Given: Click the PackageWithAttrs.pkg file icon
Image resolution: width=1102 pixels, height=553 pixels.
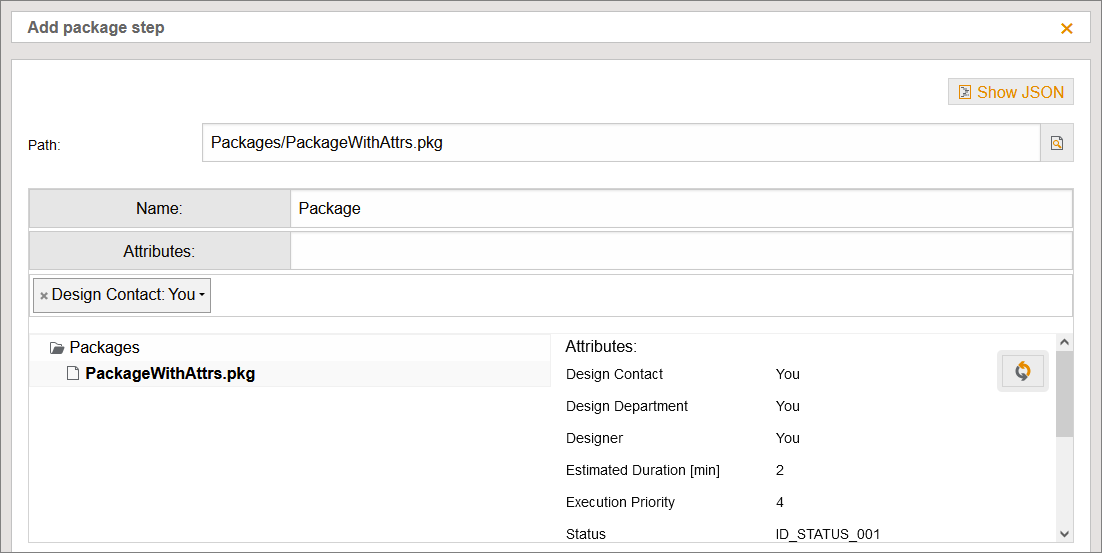Looking at the screenshot, I should coord(72,373).
